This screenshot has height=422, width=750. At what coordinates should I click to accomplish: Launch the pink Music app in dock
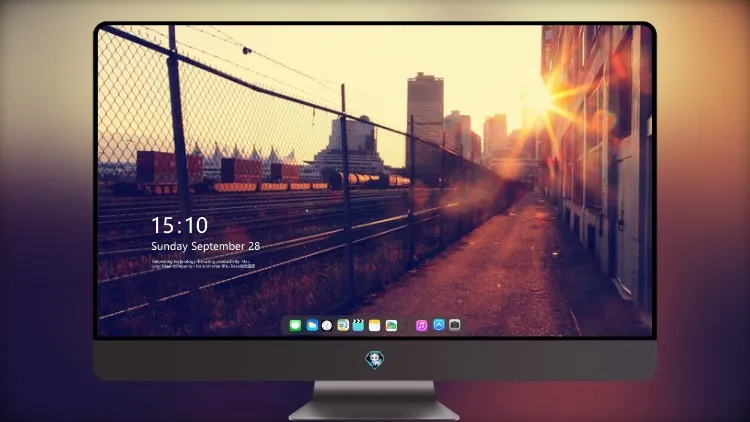tap(421, 325)
